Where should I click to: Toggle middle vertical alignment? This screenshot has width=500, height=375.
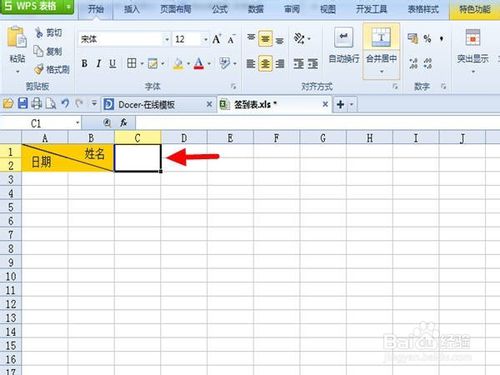[x=265, y=39]
